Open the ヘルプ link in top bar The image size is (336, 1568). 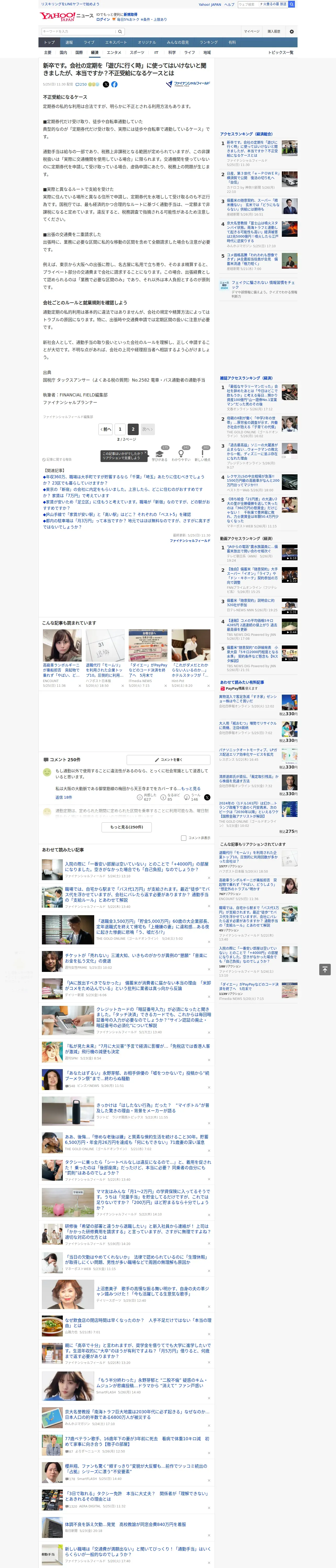point(229,4)
